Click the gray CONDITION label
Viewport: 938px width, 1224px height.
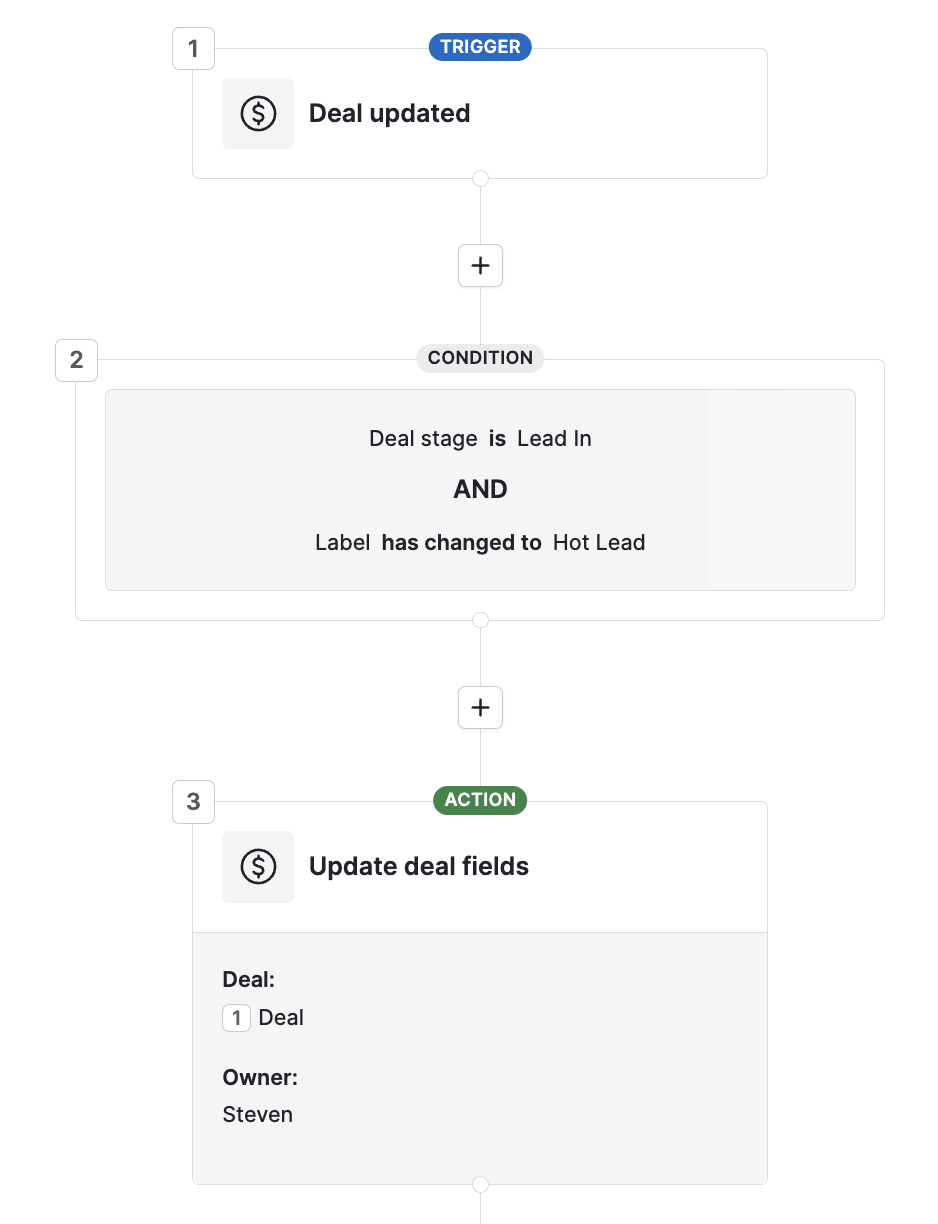(x=480, y=358)
